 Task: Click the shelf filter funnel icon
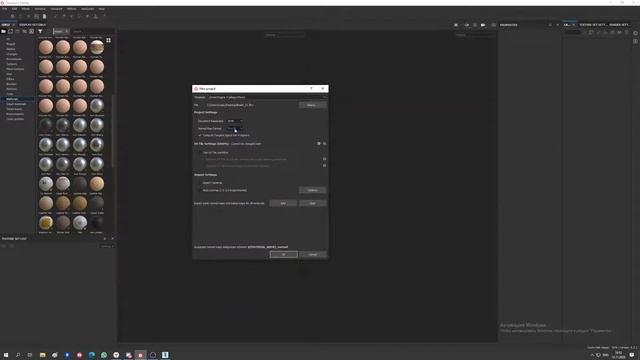[x=40, y=31]
